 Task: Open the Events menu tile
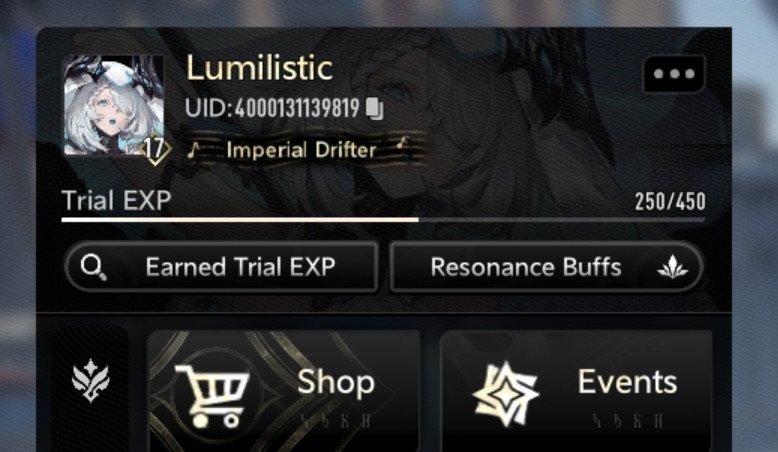pyautogui.click(x=576, y=391)
